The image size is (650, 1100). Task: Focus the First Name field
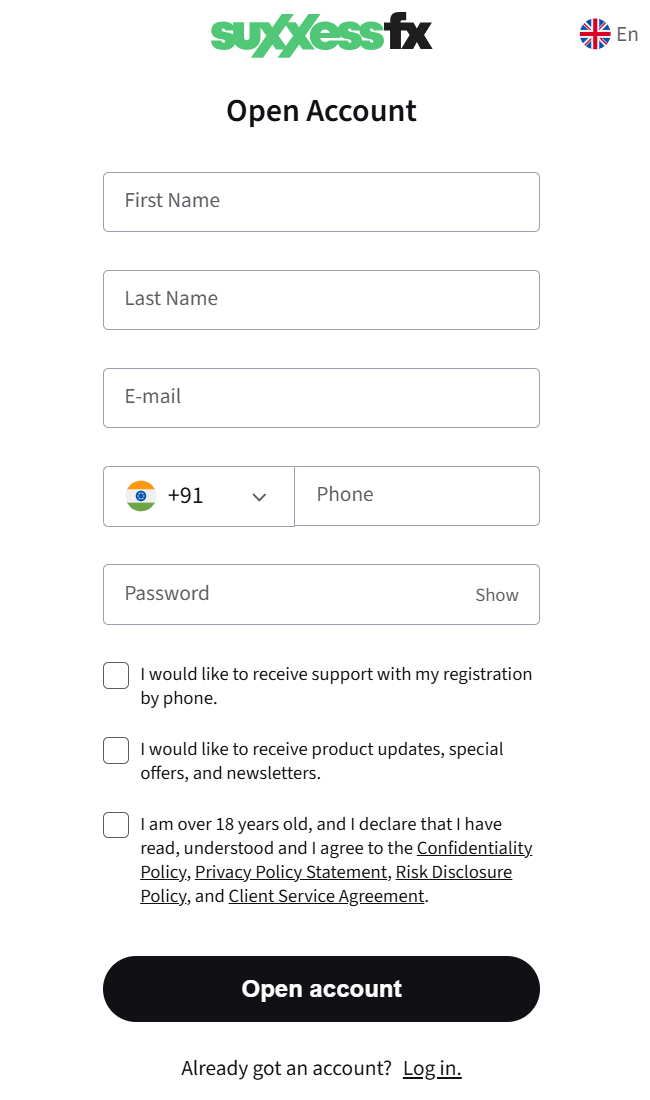click(321, 202)
